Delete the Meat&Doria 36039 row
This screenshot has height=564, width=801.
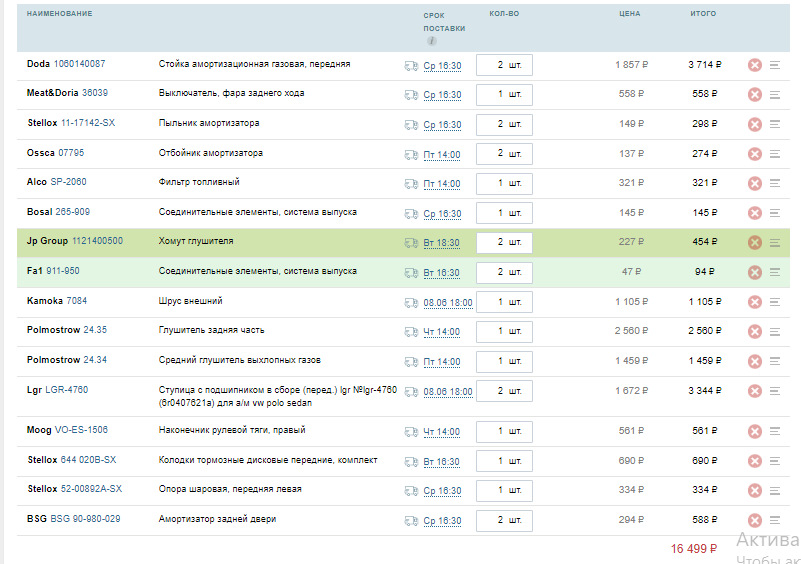point(755,95)
